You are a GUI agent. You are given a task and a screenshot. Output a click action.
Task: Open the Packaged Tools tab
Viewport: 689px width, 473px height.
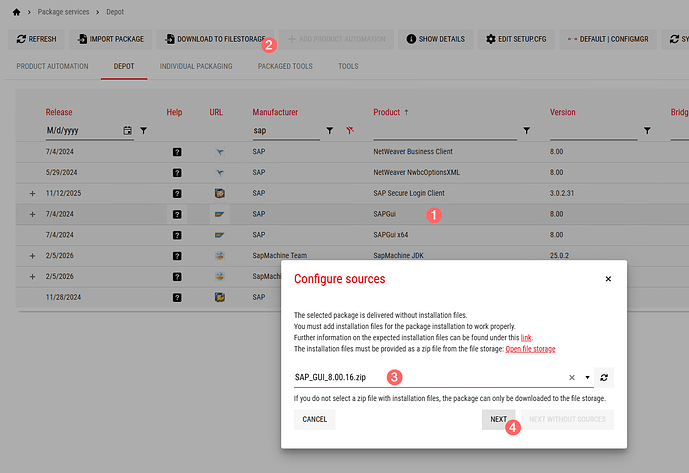click(x=285, y=66)
